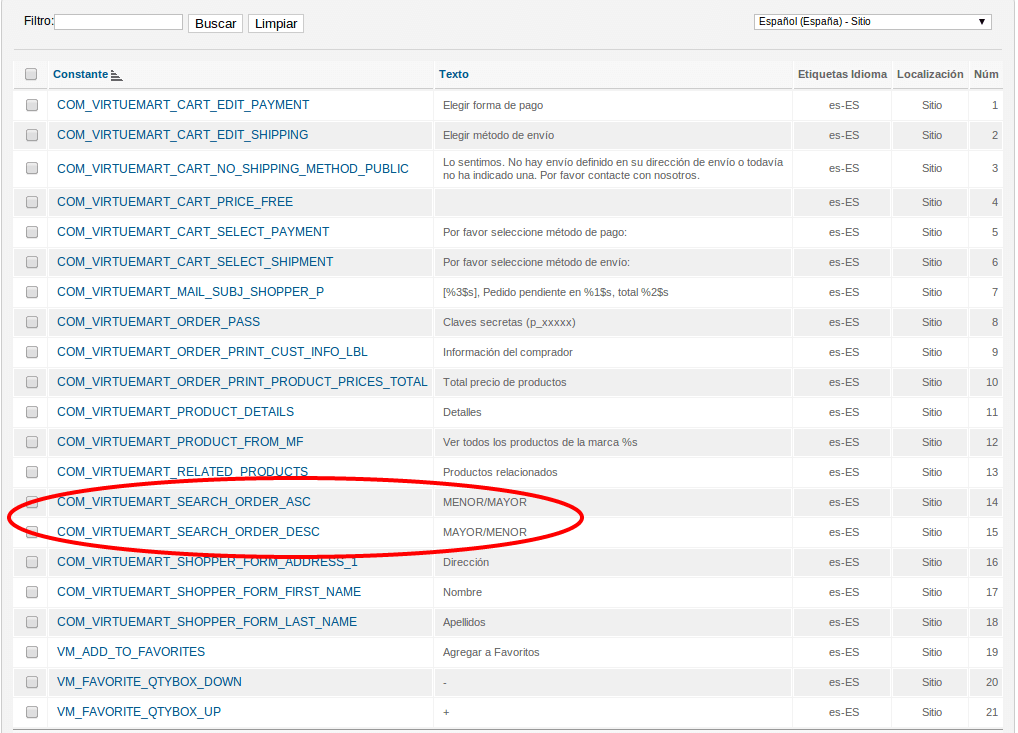Click the Núm column header
Screen dimensions: 1018x733
pyautogui.click(x=986, y=74)
